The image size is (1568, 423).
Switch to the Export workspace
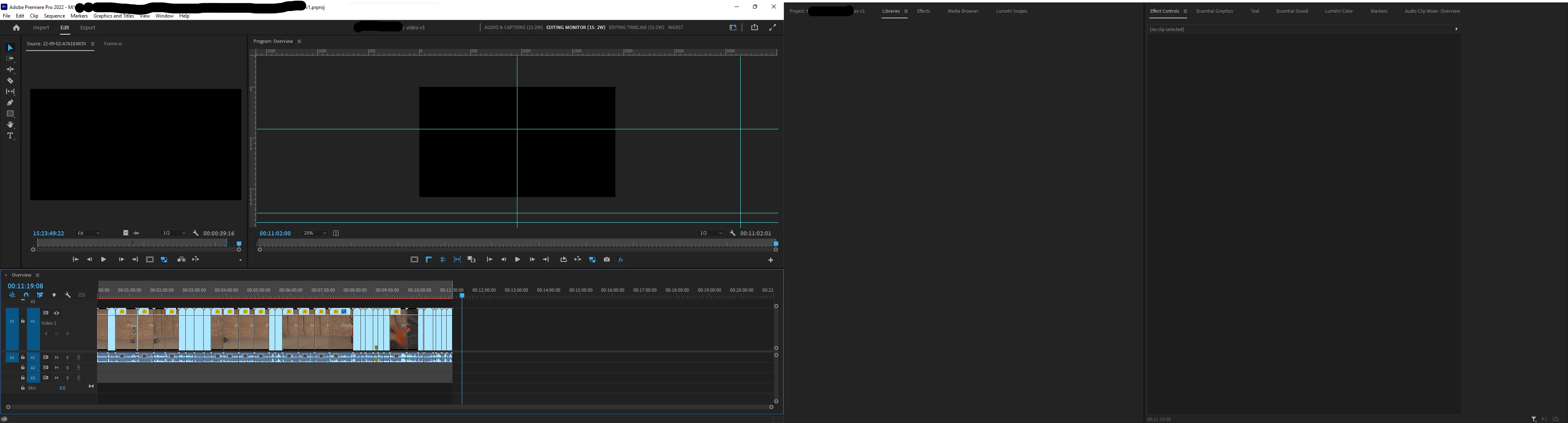pyautogui.click(x=88, y=28)
